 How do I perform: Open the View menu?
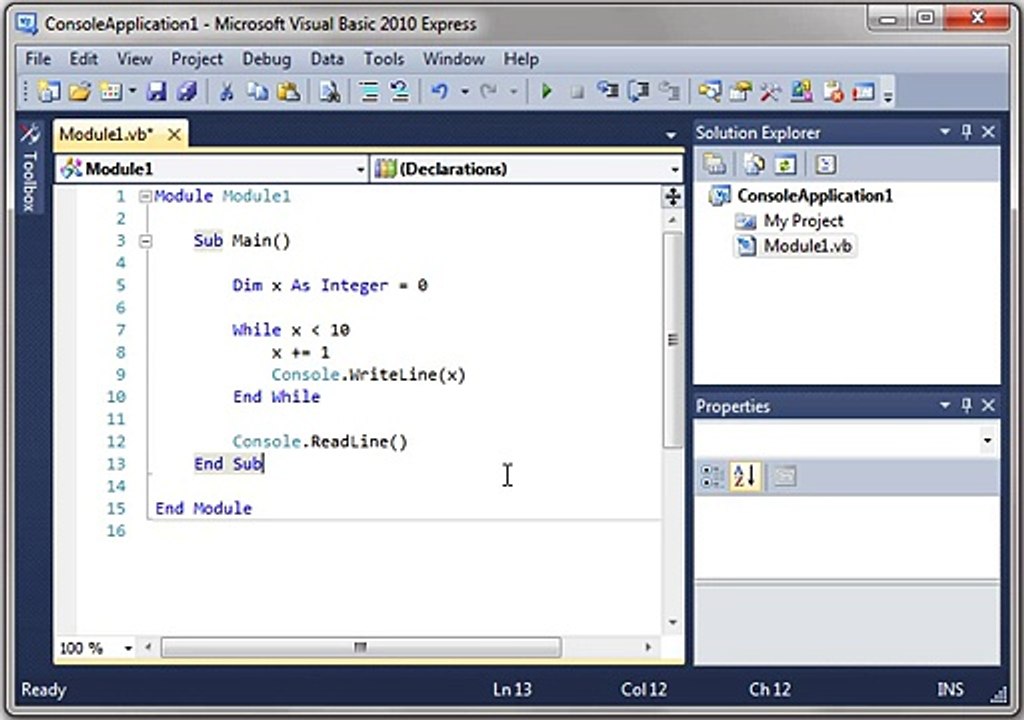pos(135,59)
